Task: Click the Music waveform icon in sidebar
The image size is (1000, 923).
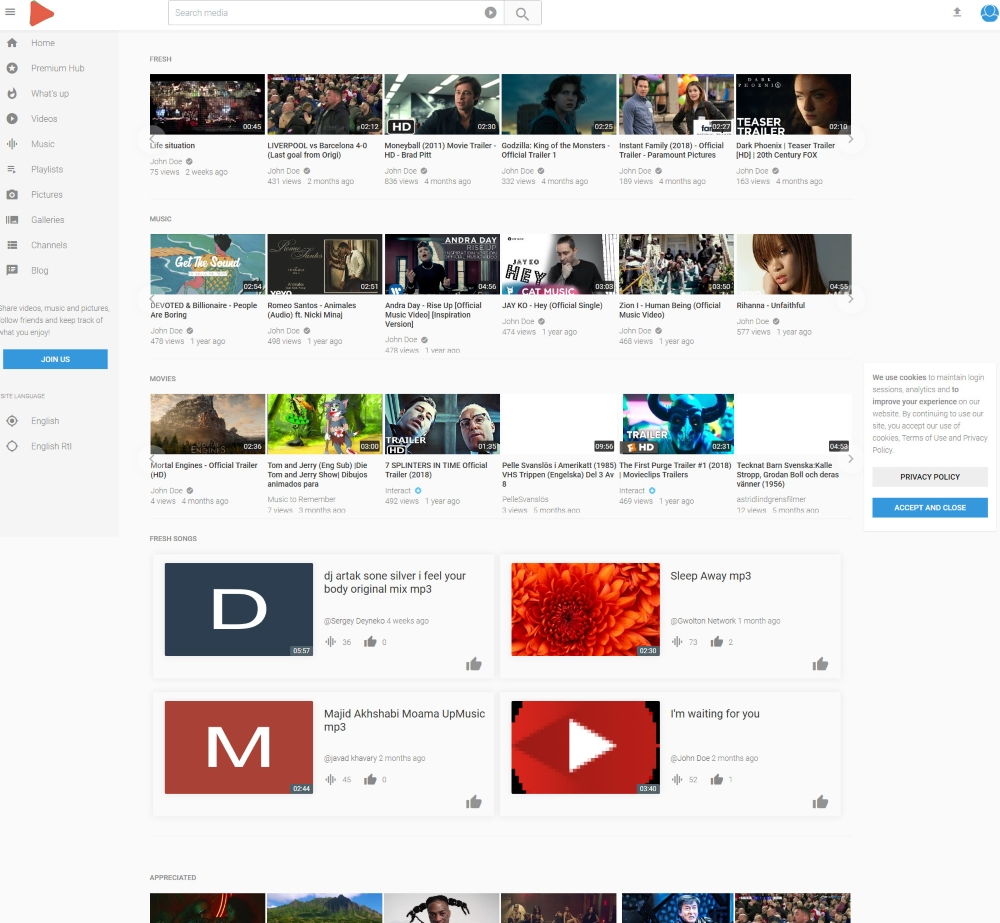Action: coord(12,144)
